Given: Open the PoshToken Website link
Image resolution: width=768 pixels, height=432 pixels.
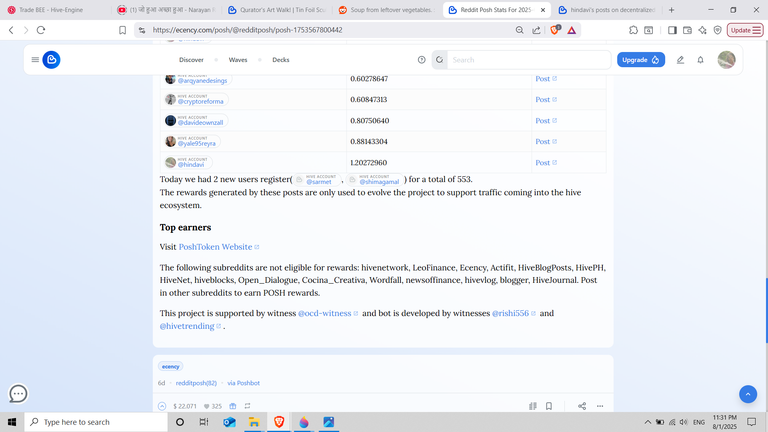Looking at the screenshot, I should pyautogui.click(x=218, y=247).
